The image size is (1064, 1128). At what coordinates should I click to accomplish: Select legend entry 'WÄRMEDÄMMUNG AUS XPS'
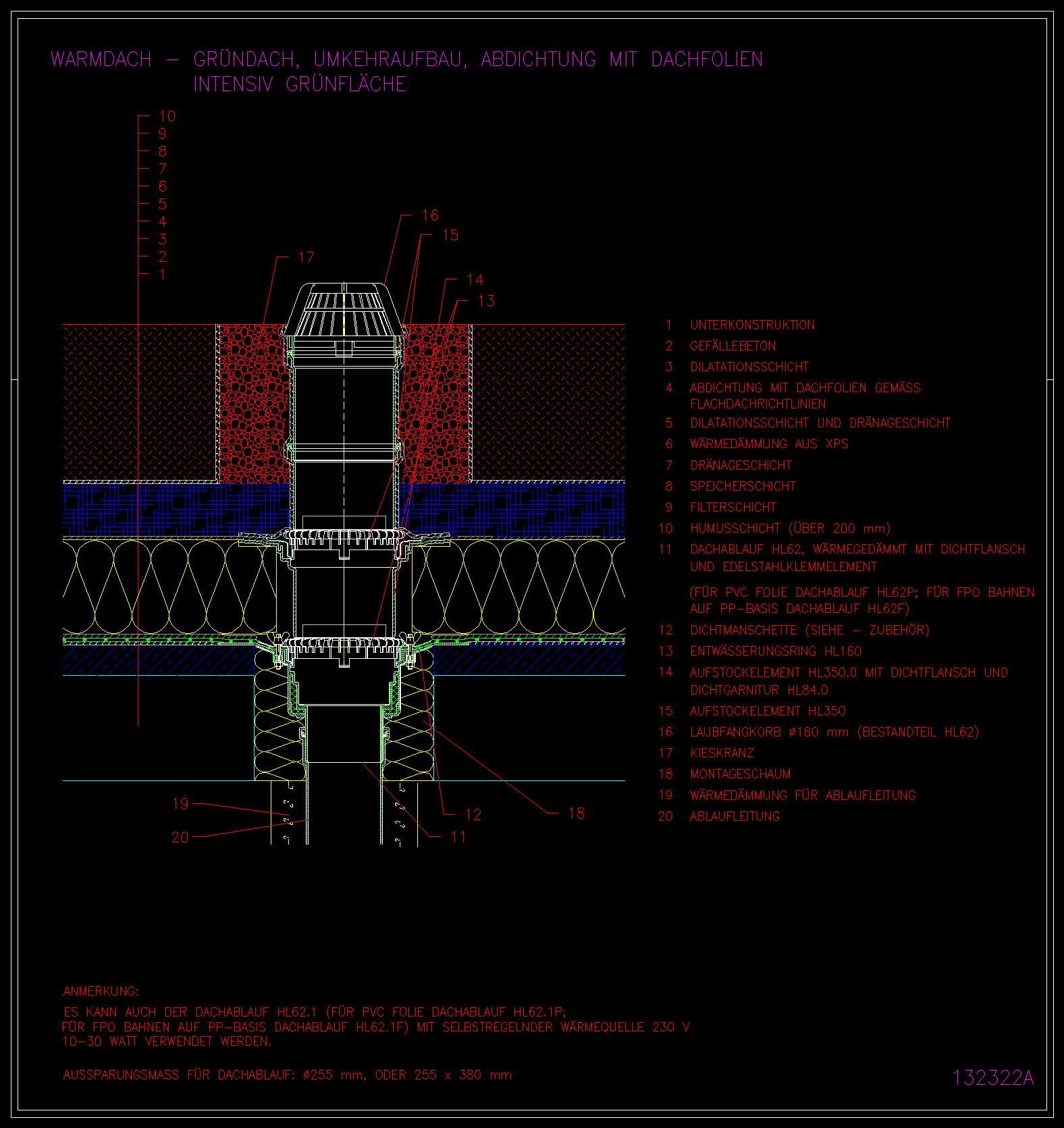tap(769, 444)
